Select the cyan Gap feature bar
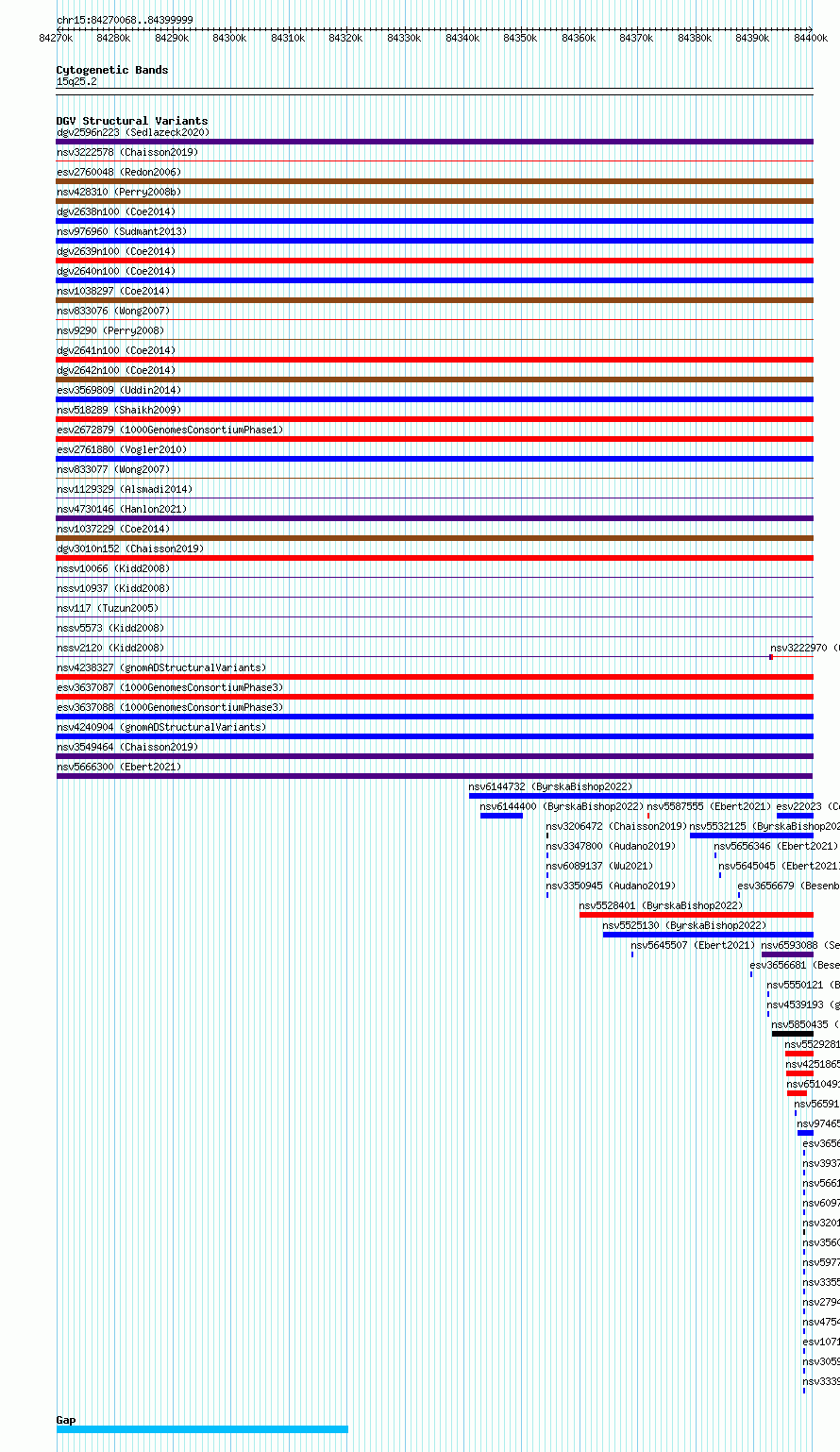 (x=202, y=1429)
